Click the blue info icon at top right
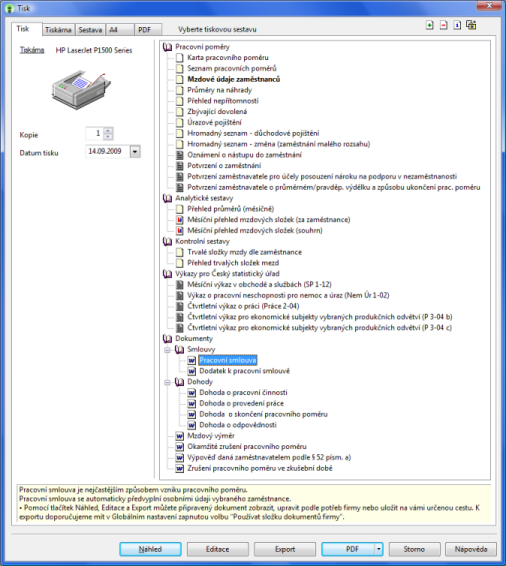 point(457,25)
